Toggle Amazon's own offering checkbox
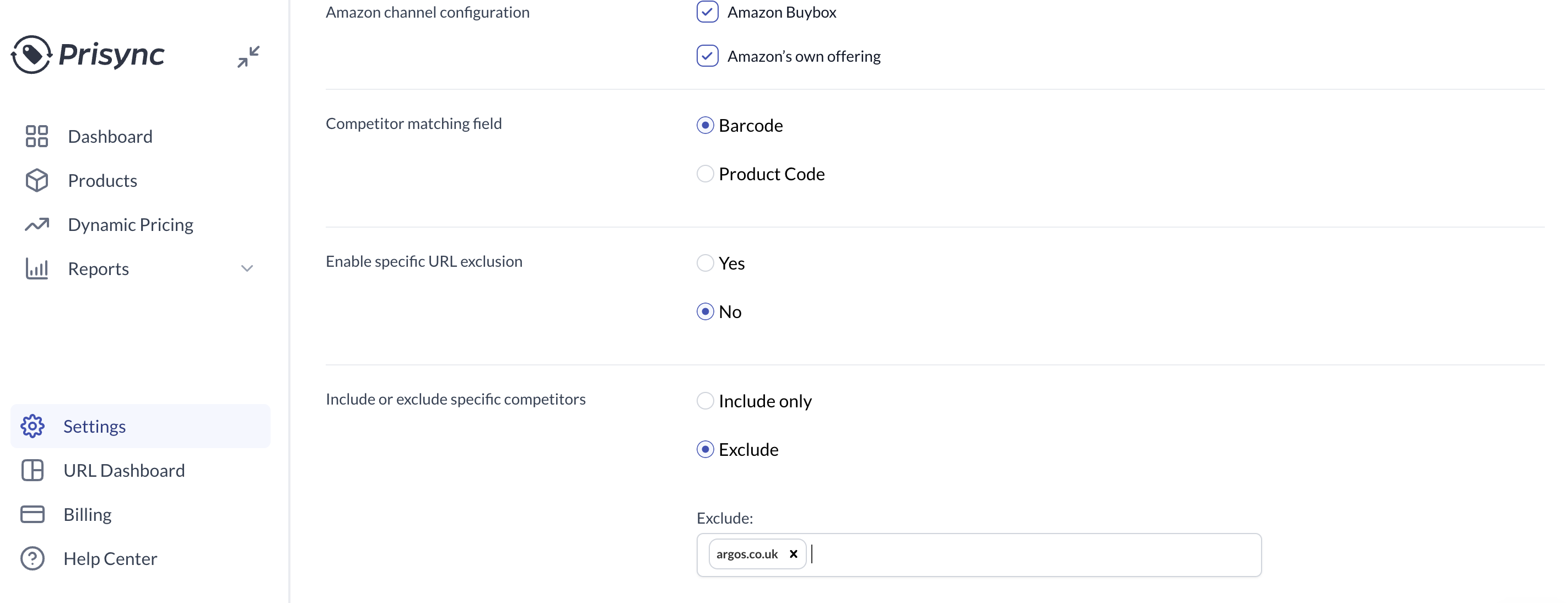The height and width of the screenshot is (603, 1568). click(x=707, y=56)
